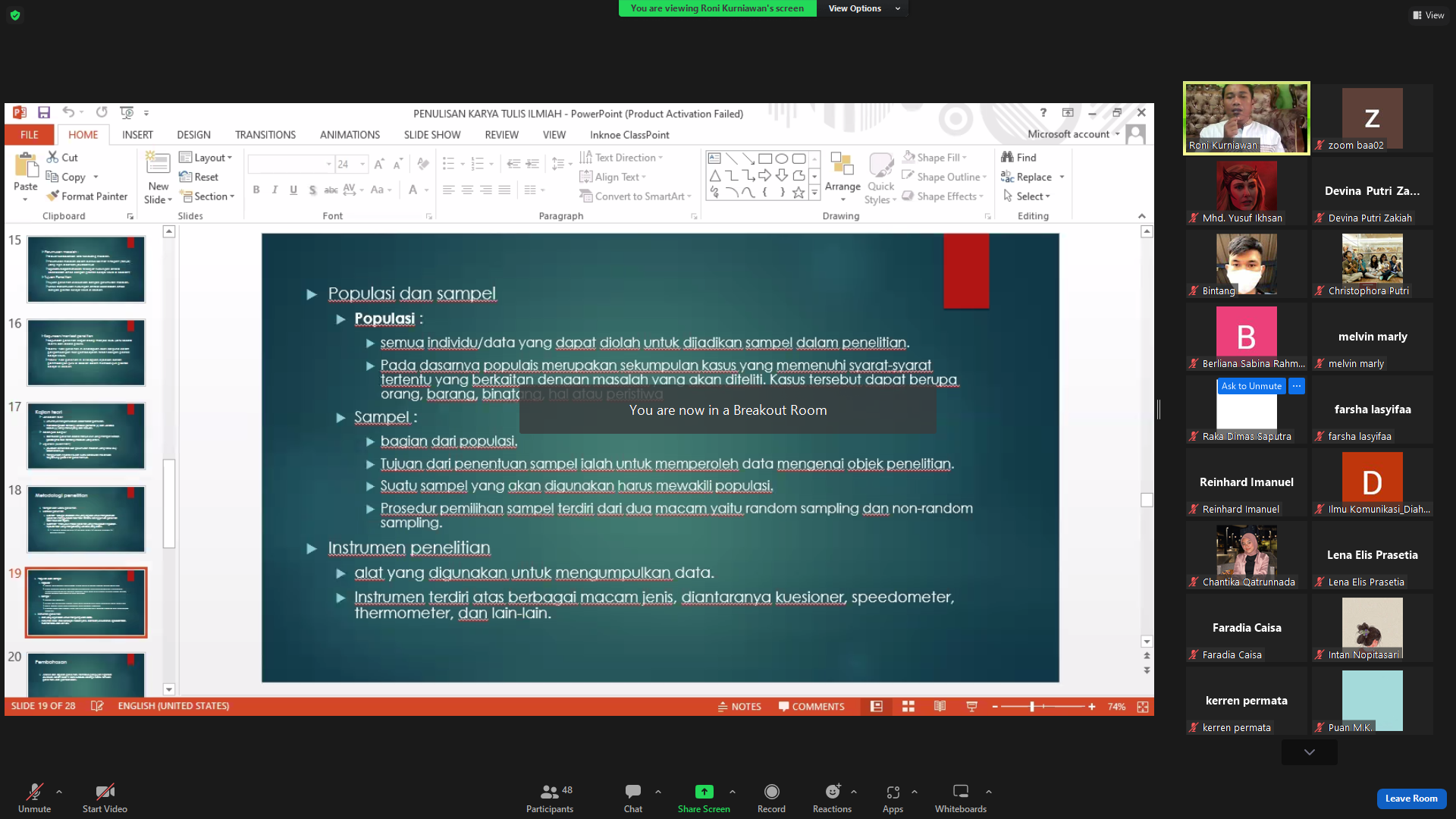Toggle Underline formatting

[x=293, y=190]
